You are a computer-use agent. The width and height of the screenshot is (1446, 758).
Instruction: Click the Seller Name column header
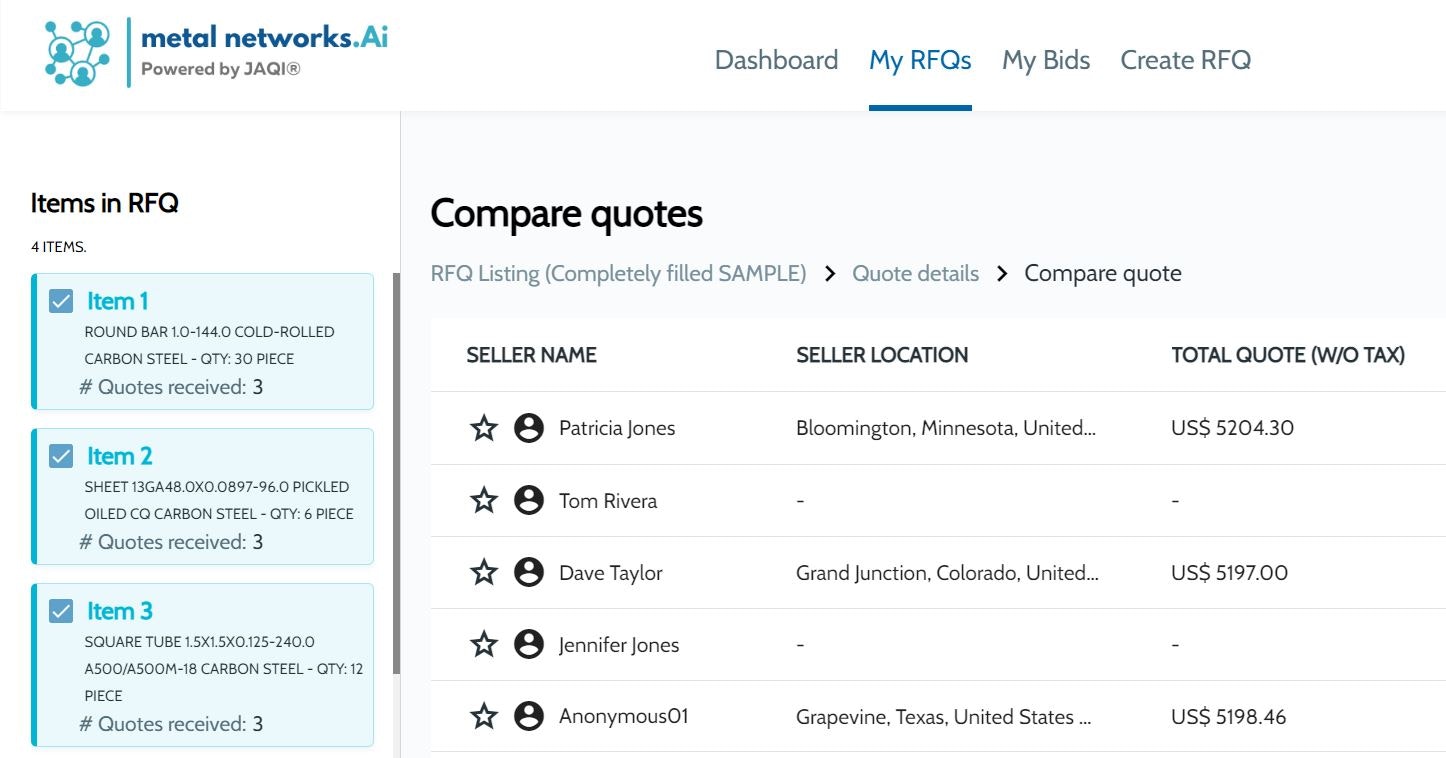tap(531, 355)
